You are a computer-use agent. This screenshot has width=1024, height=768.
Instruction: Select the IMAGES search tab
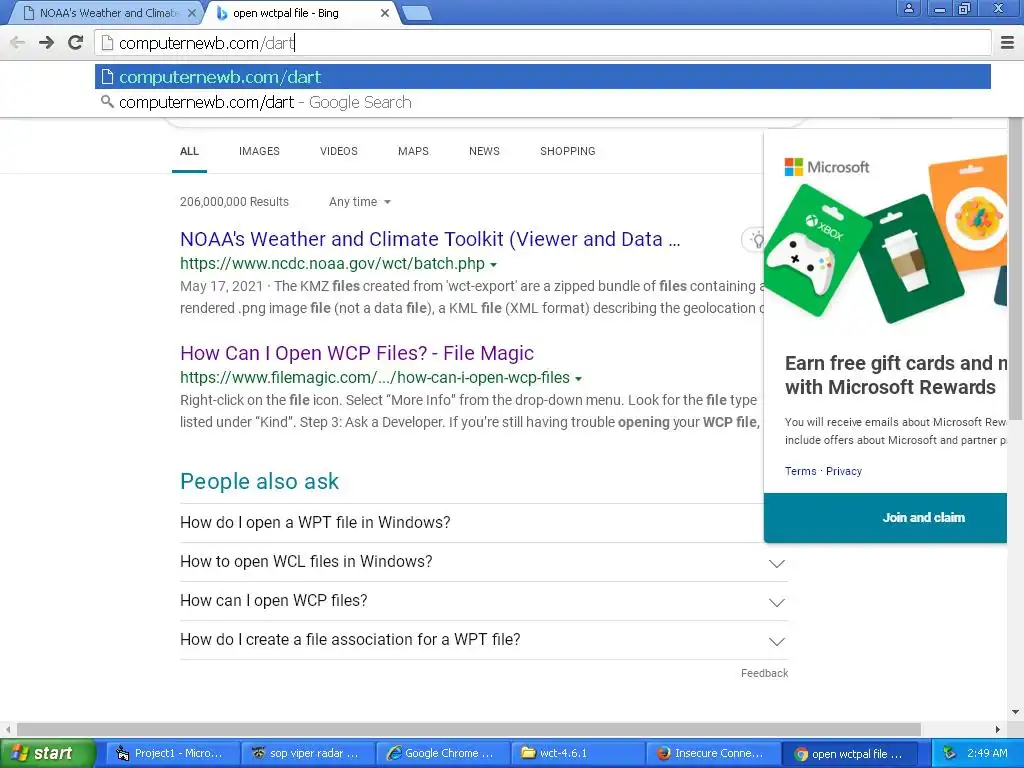pos(259,152)
